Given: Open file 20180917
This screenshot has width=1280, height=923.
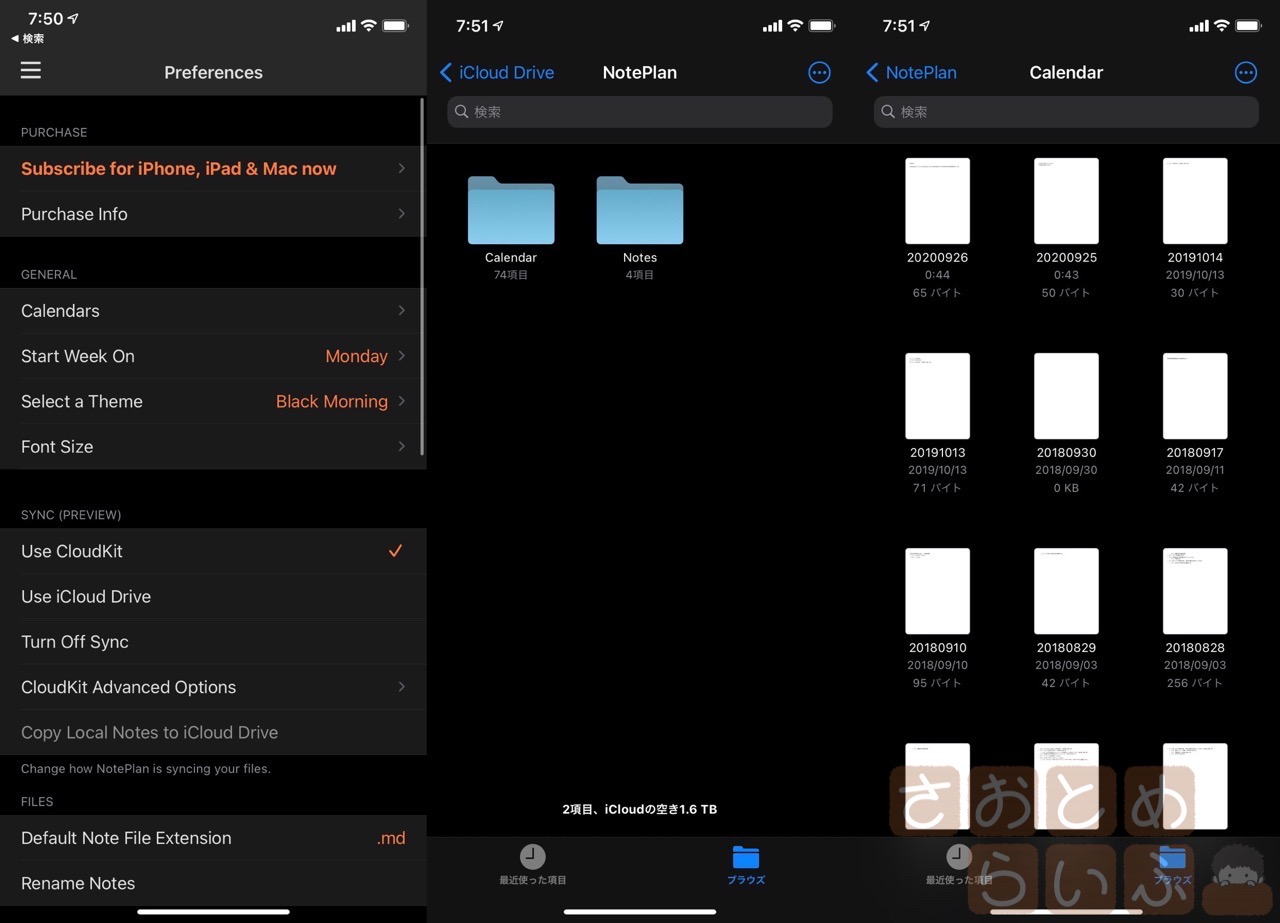Looking at the screenshot, I should coord(1195,396).
